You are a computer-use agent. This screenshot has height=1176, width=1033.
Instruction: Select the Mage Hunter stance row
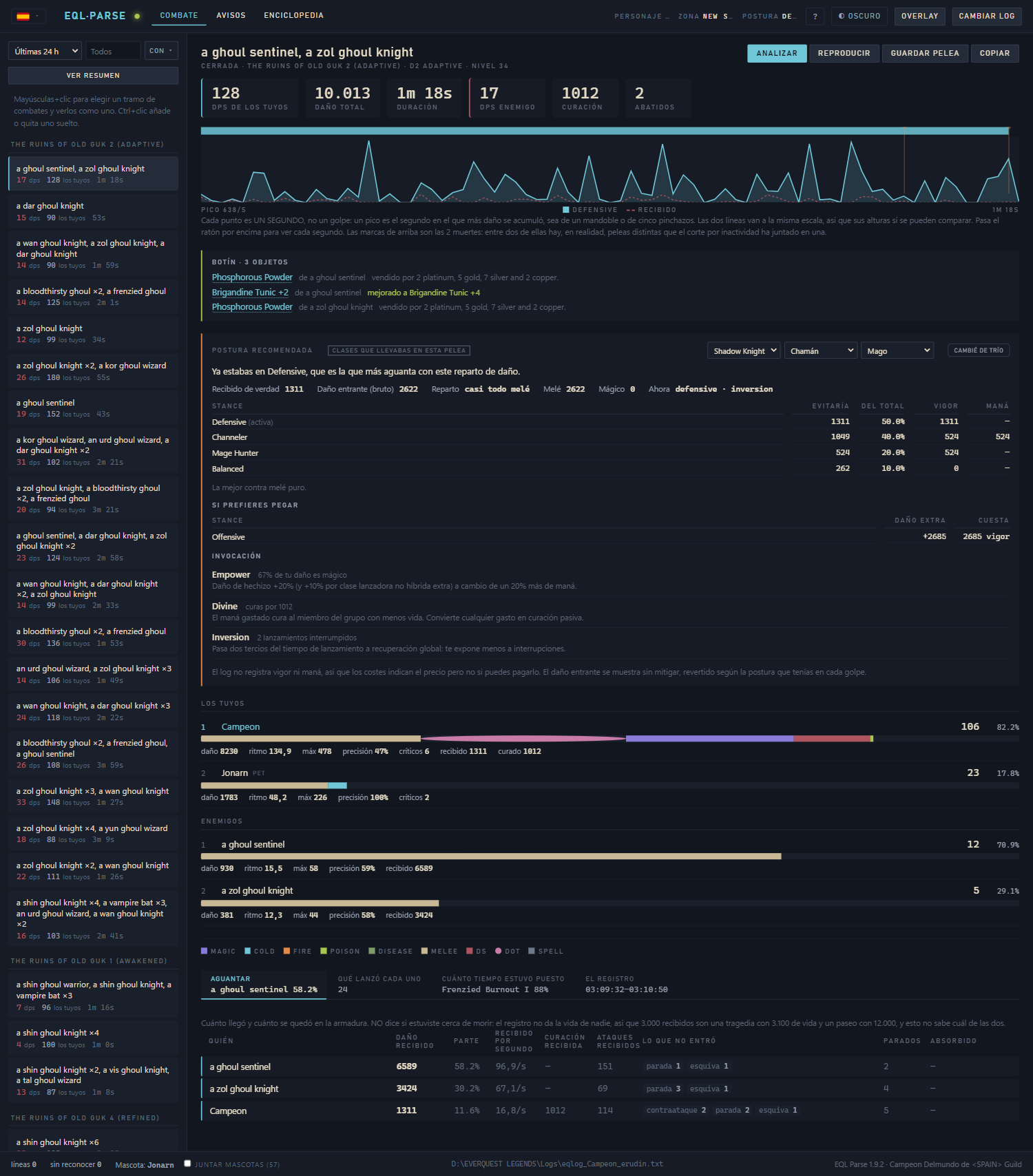[611, 453]
